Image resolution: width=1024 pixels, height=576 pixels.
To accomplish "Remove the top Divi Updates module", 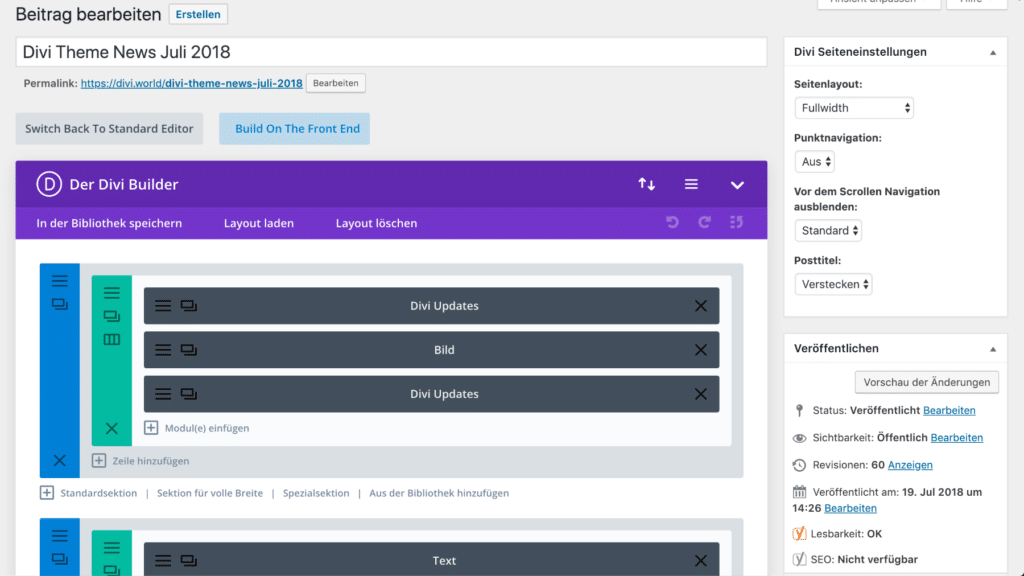I will click(x=701, y=306).
